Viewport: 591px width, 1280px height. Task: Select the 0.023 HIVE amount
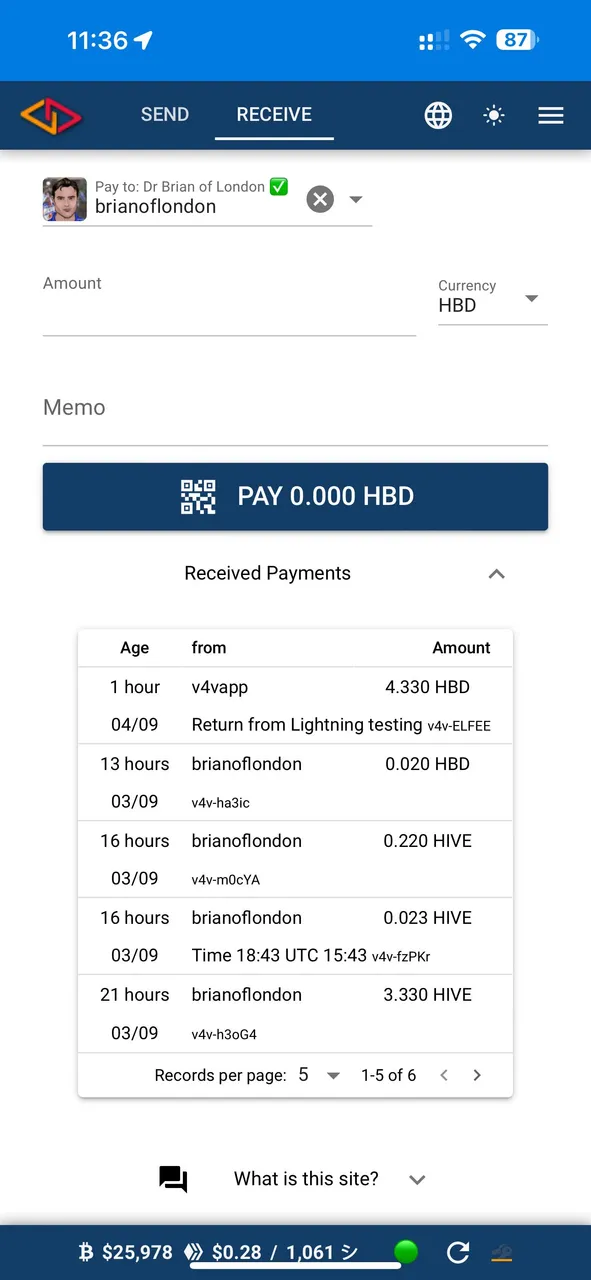coord(427,918)
